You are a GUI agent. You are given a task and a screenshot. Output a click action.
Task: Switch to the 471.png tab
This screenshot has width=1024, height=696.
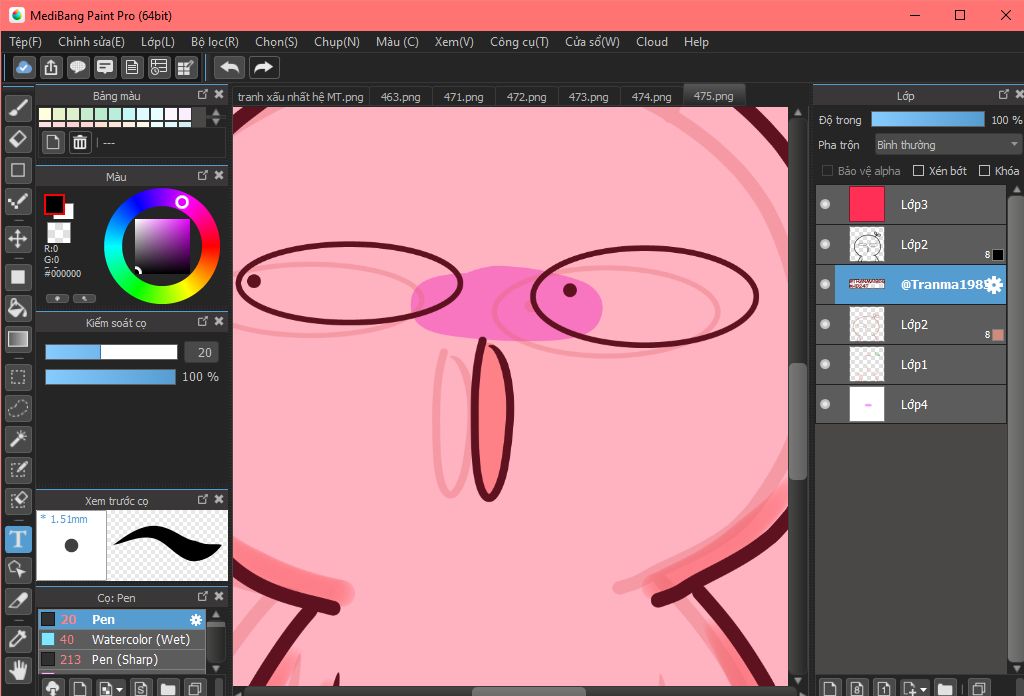pyautogui.click(x=464, y=97)
